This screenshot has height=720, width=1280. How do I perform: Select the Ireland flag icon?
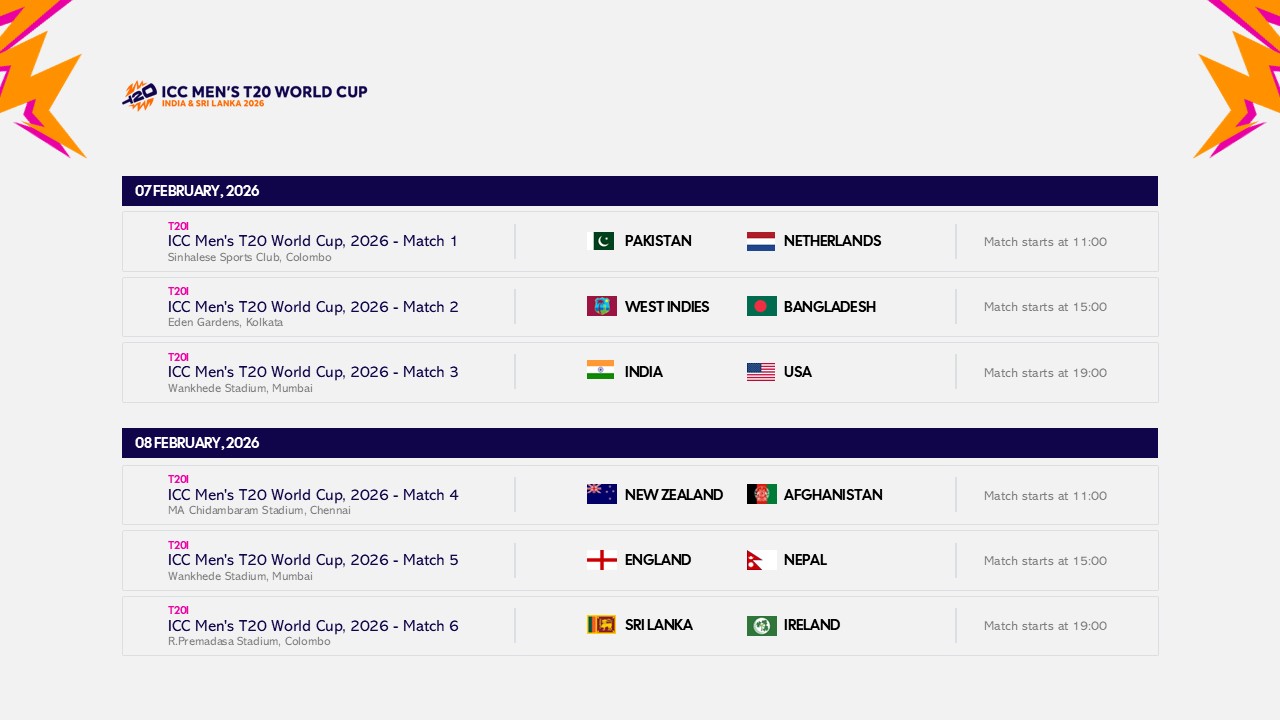click(761, 624)
